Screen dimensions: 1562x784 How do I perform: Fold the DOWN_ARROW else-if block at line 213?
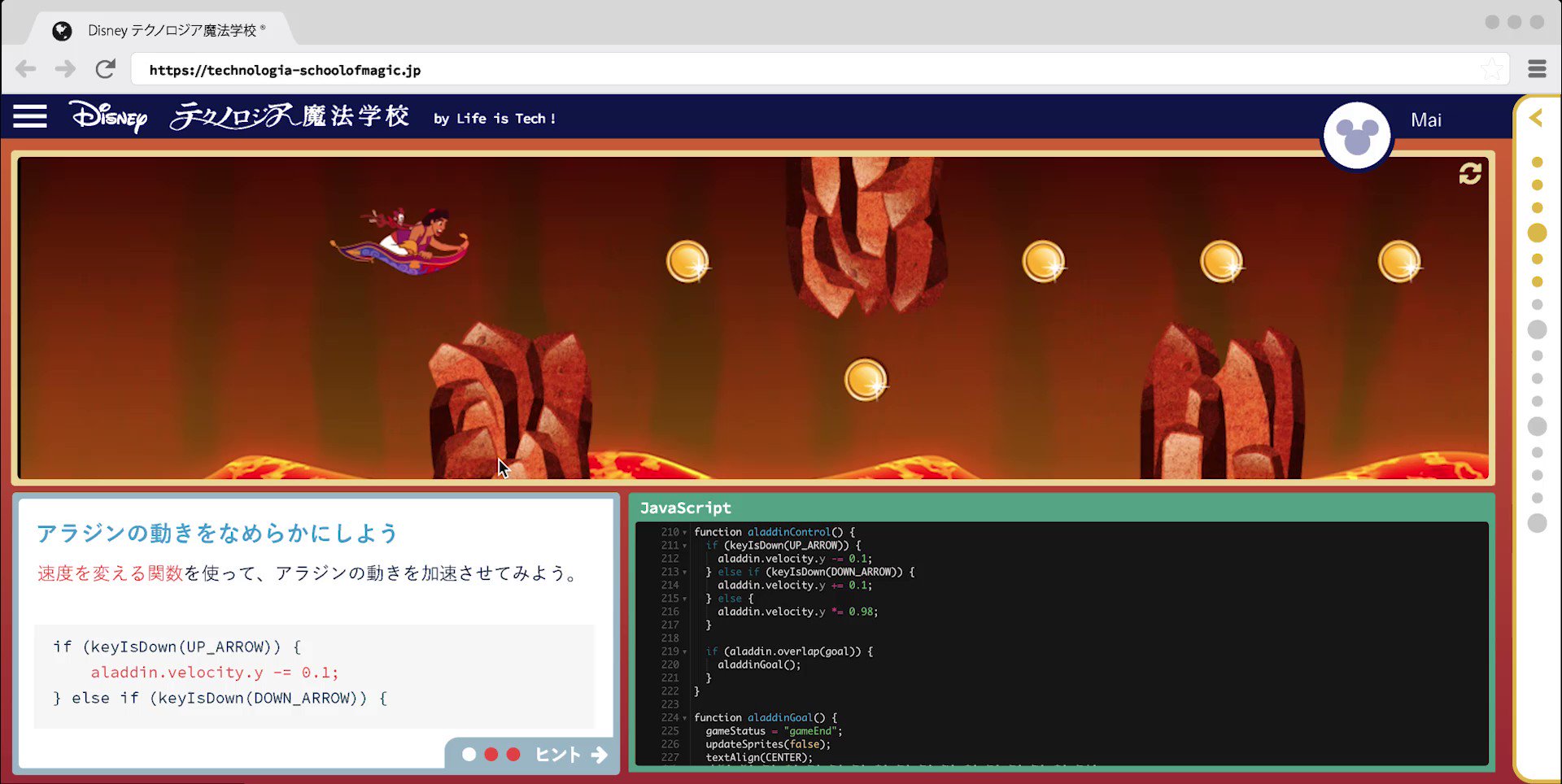685,573
